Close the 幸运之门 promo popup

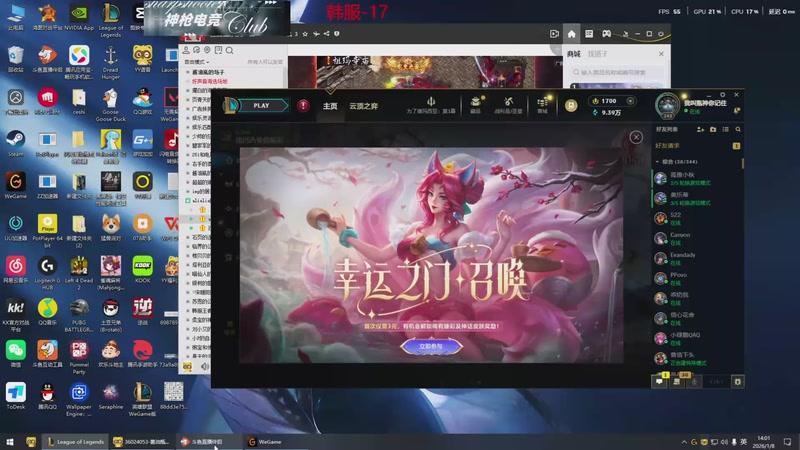click(636, 137)
